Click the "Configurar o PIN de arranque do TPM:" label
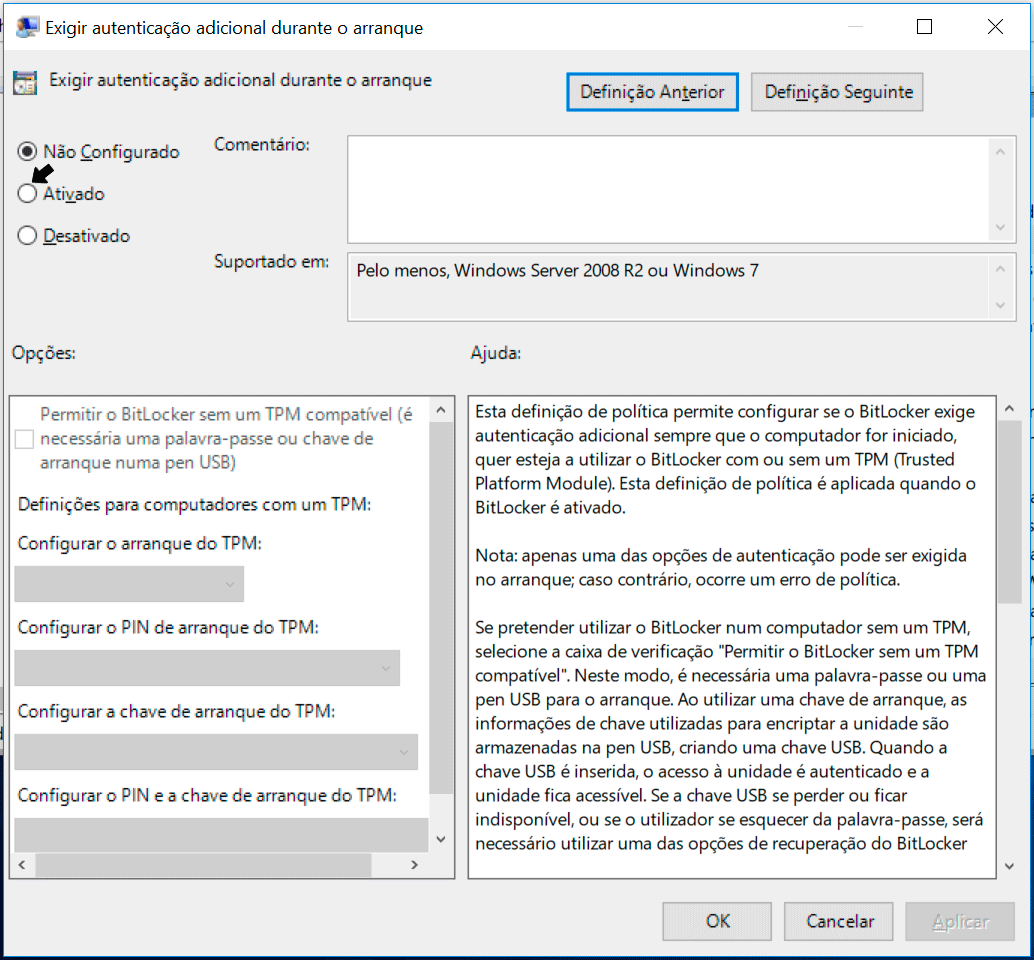Viewport: 1034px width, 960px height. (x=168, y=627)
